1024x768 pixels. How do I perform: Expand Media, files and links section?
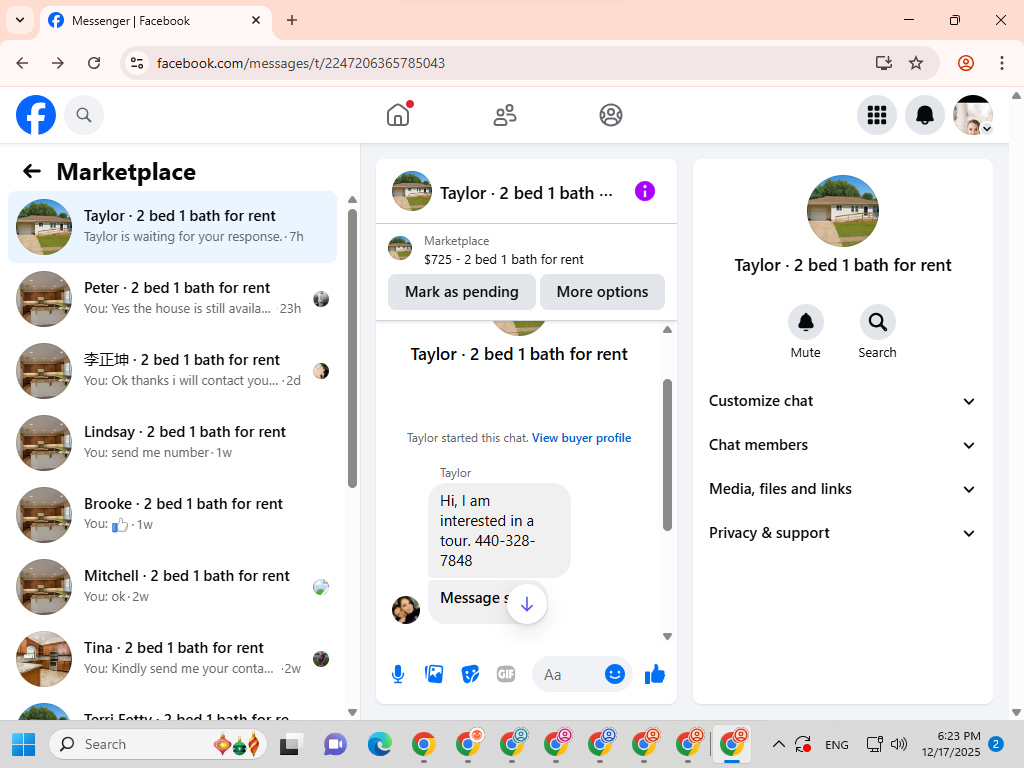(x=842, y=489)
